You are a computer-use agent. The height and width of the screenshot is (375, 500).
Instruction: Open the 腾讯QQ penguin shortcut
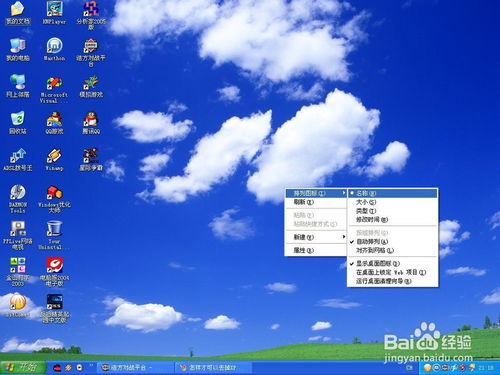coord(91,123)
